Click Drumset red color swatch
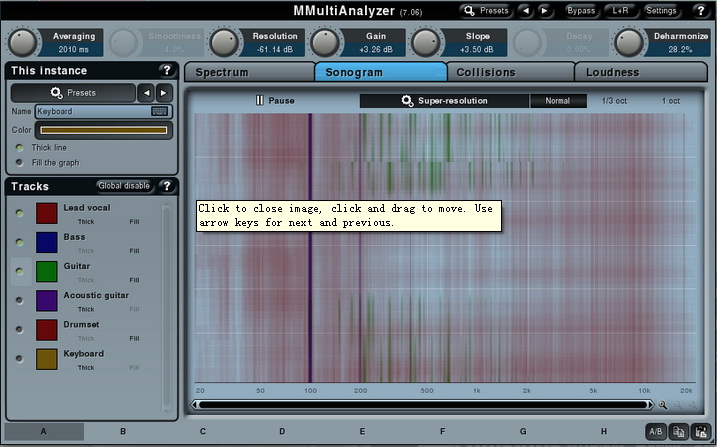Screen dimensions: 717x447 coord(47,330)
